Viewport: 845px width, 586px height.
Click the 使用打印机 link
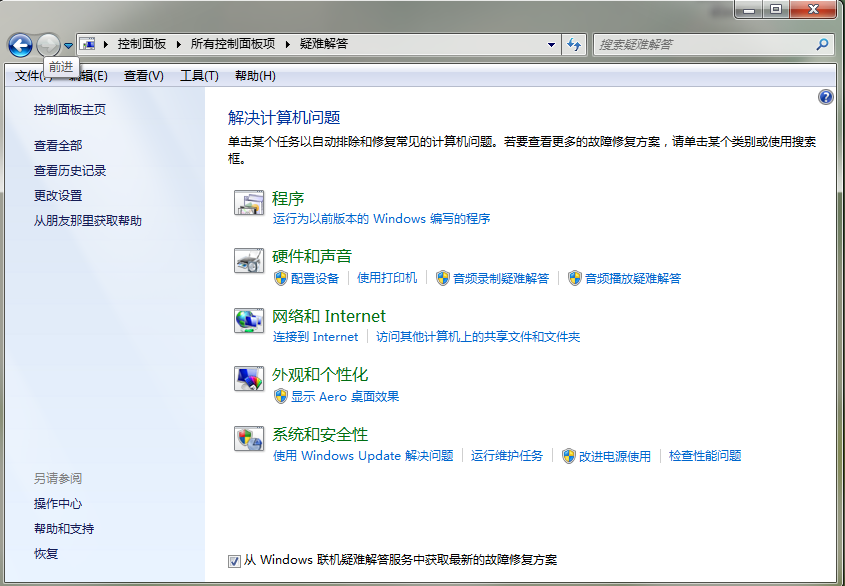387,278
